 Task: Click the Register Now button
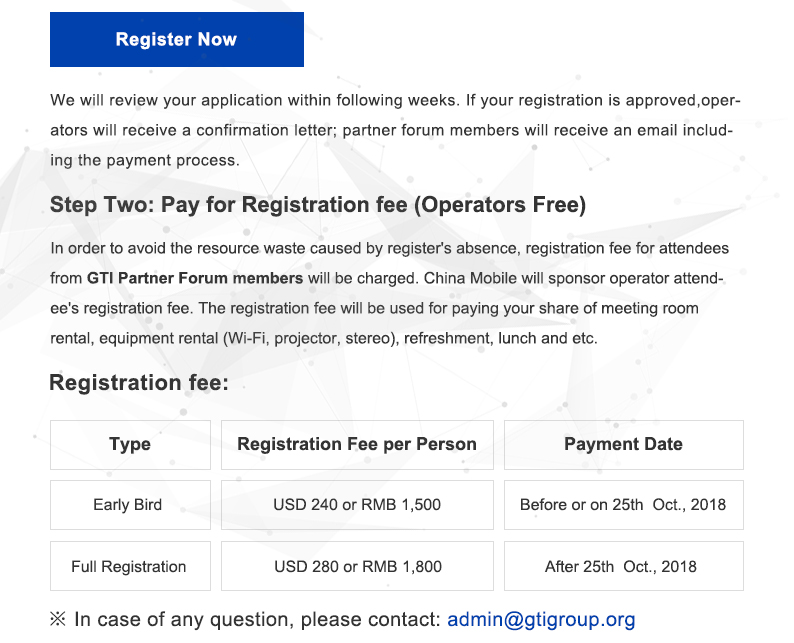177,39
